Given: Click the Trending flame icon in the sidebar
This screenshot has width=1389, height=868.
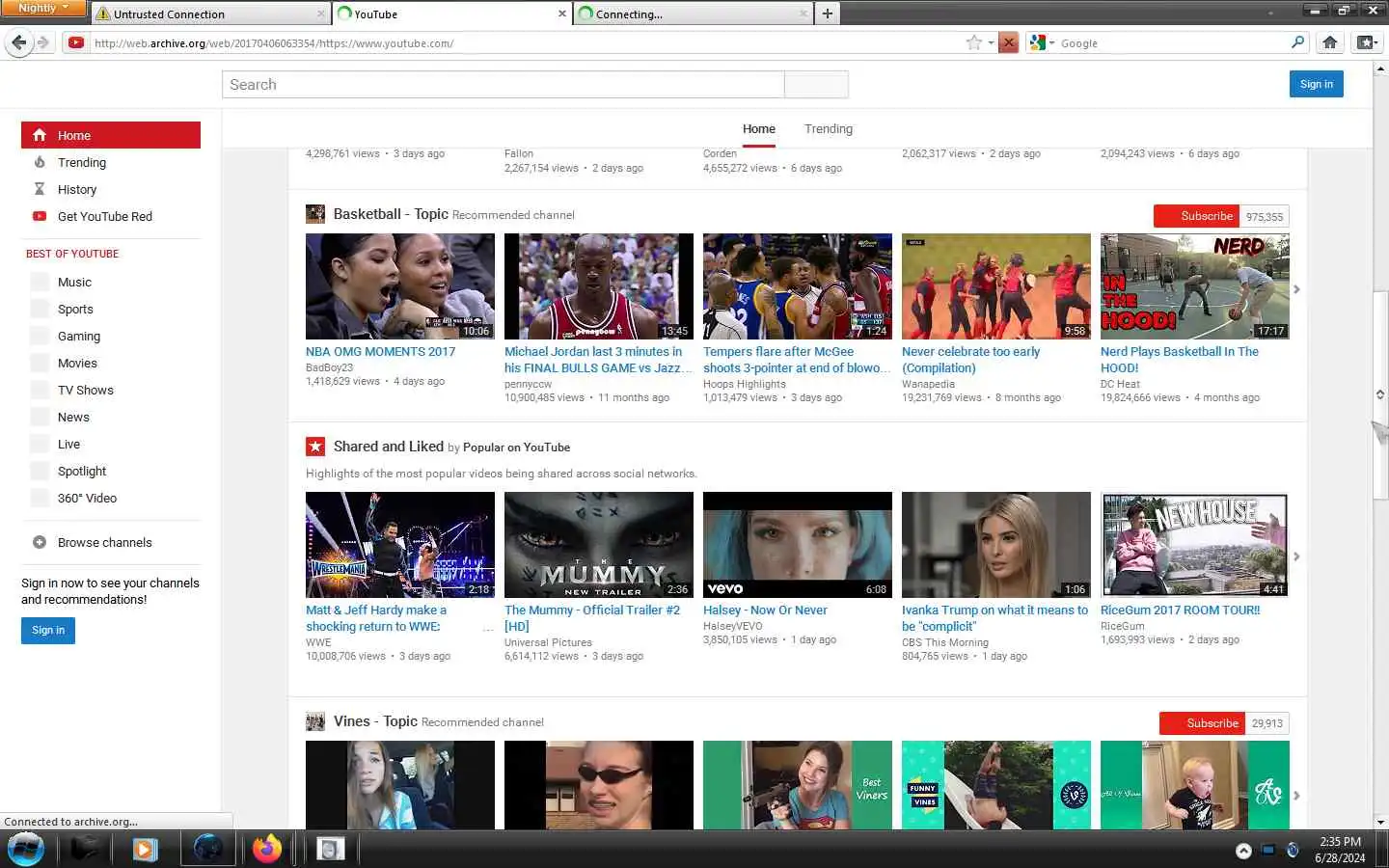Looking at the screenshot, I should [x=40, y=162].
